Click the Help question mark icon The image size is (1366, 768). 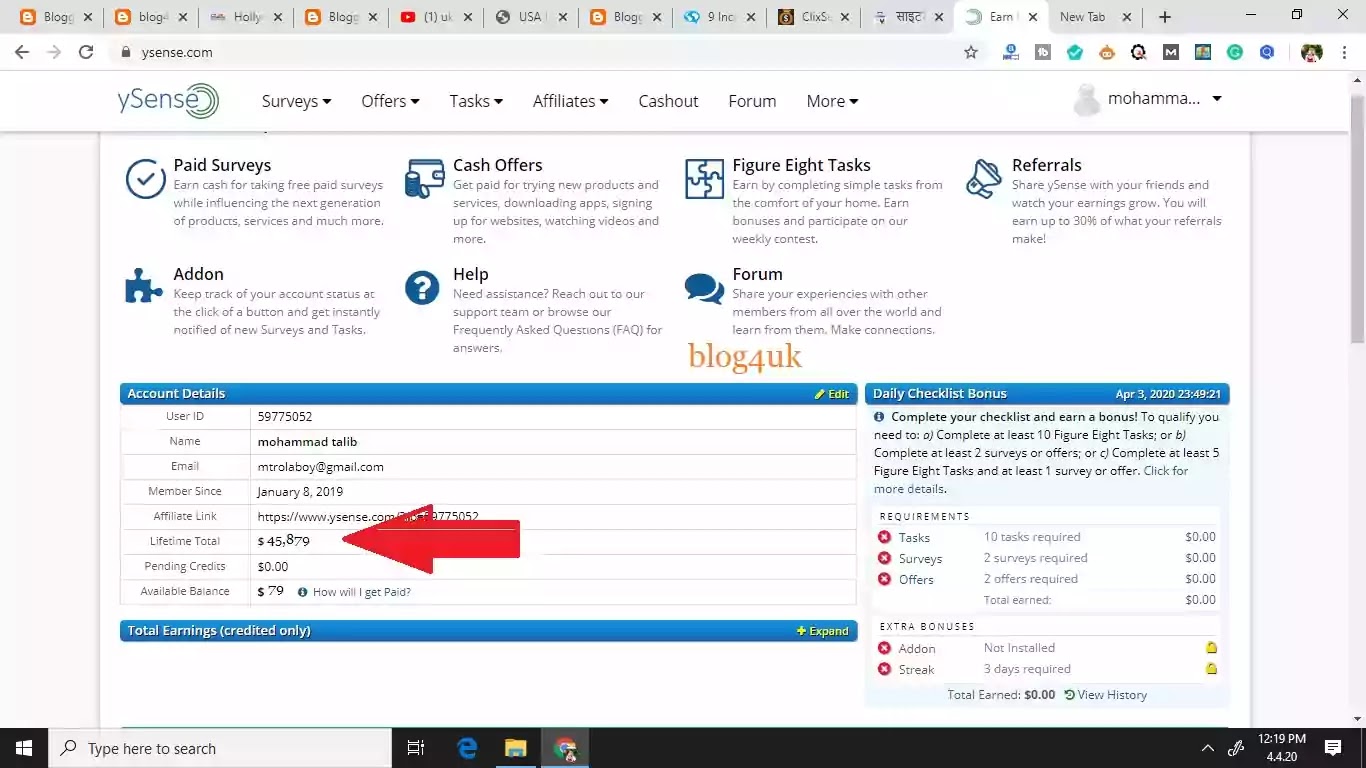423,288
